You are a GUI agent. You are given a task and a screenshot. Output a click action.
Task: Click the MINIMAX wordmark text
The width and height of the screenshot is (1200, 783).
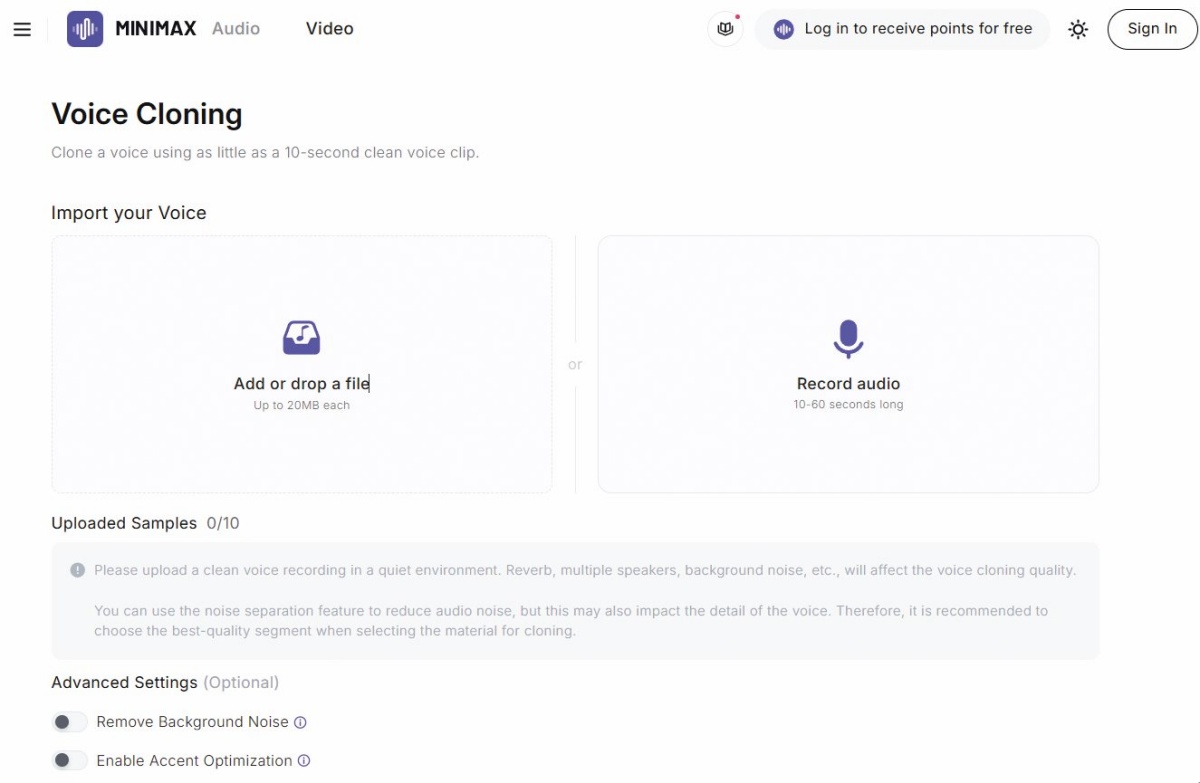[x=156, y=29]
